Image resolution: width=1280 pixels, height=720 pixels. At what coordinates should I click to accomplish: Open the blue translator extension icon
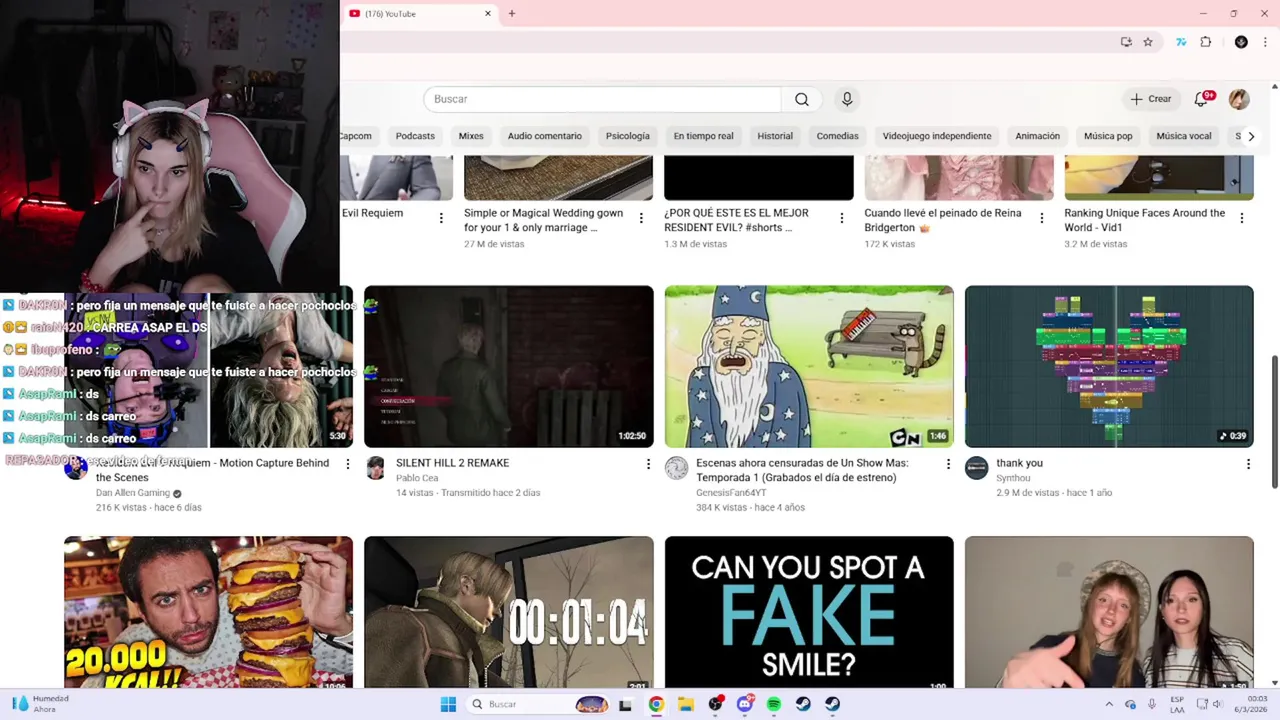click(x=1181, y=42)
